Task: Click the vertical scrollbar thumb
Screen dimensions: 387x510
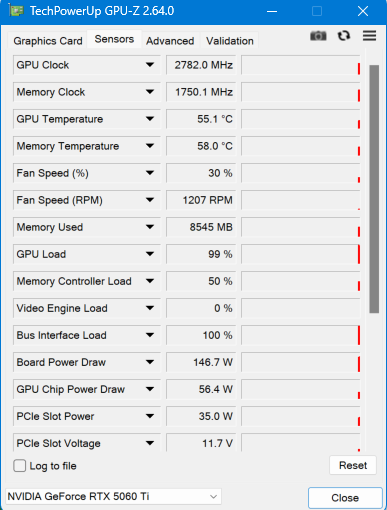Action: click(374, 189)
